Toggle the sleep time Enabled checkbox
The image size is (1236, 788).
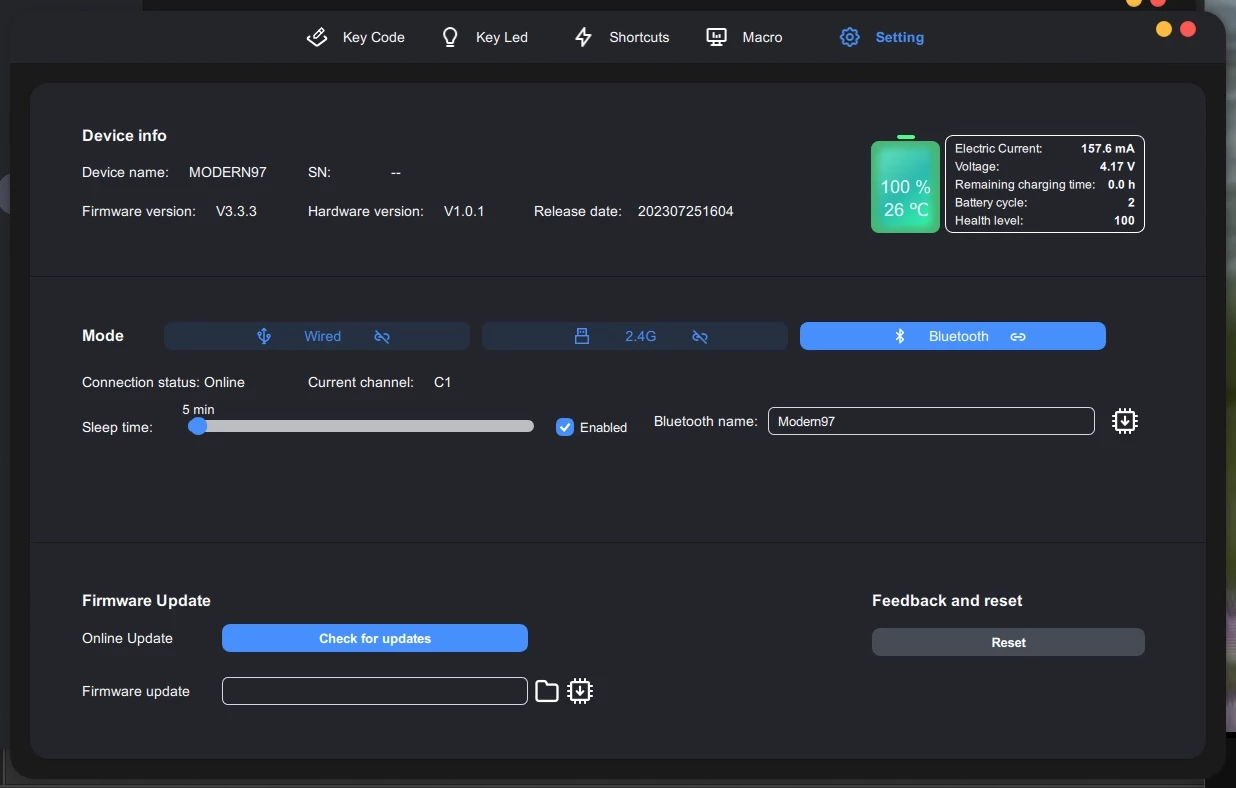[x=565, y=427]
